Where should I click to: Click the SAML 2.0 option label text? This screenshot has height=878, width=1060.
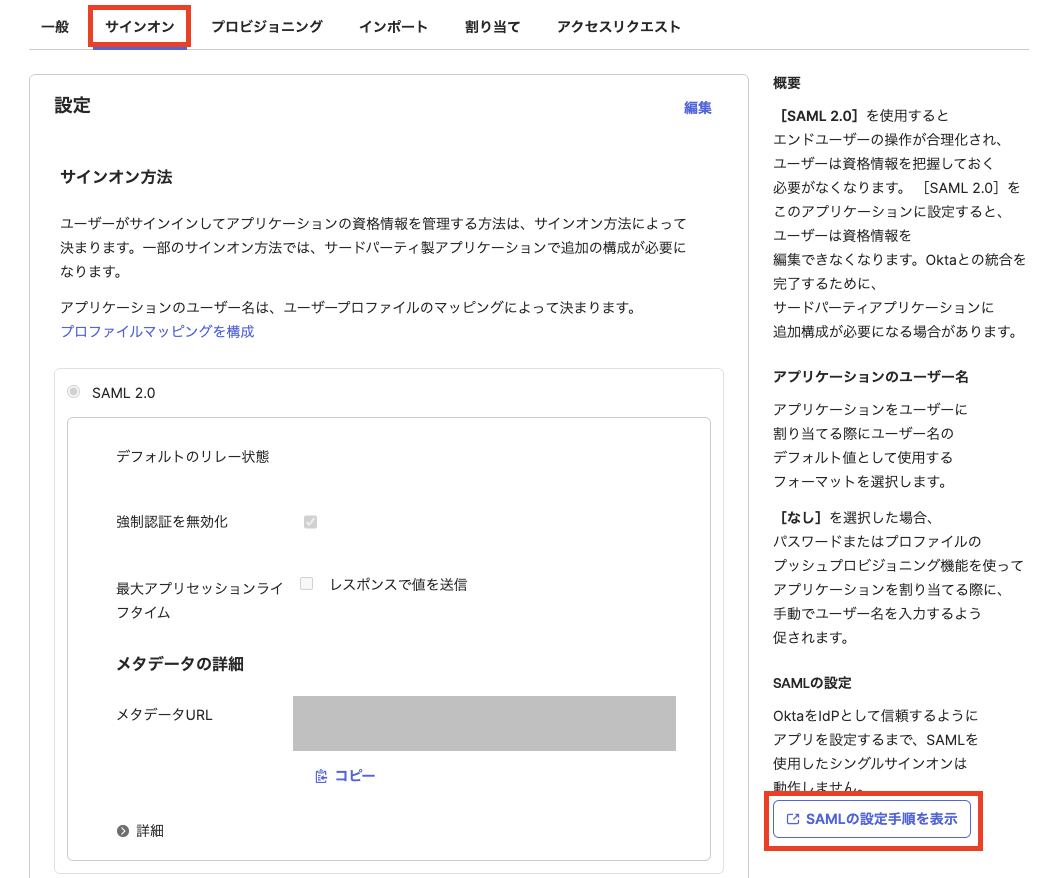124,393
